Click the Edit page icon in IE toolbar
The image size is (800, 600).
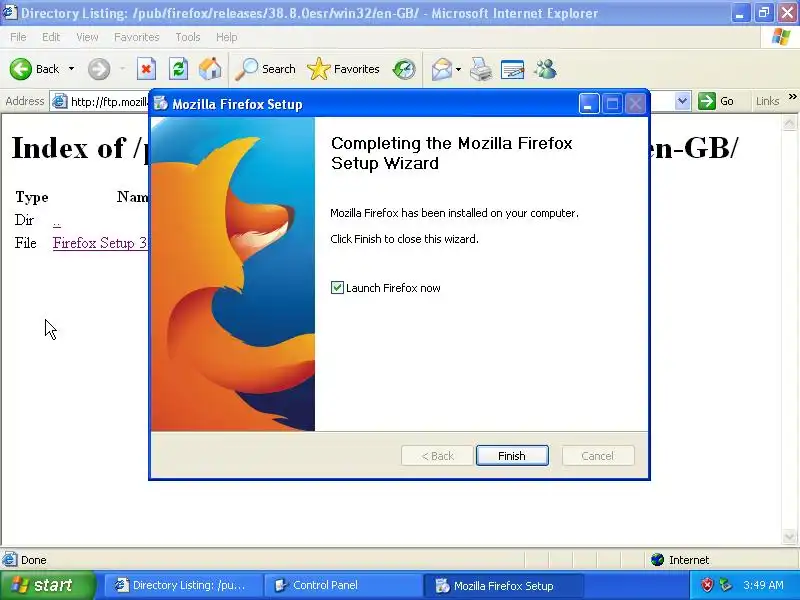point(513,69)
